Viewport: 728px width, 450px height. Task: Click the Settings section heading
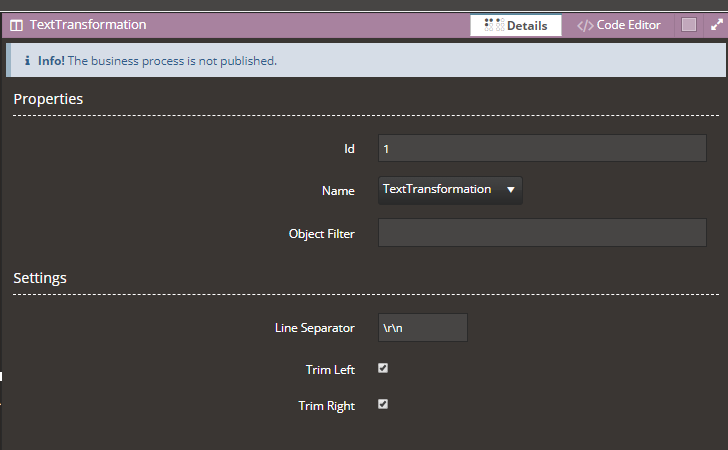(x=40, y=278)
